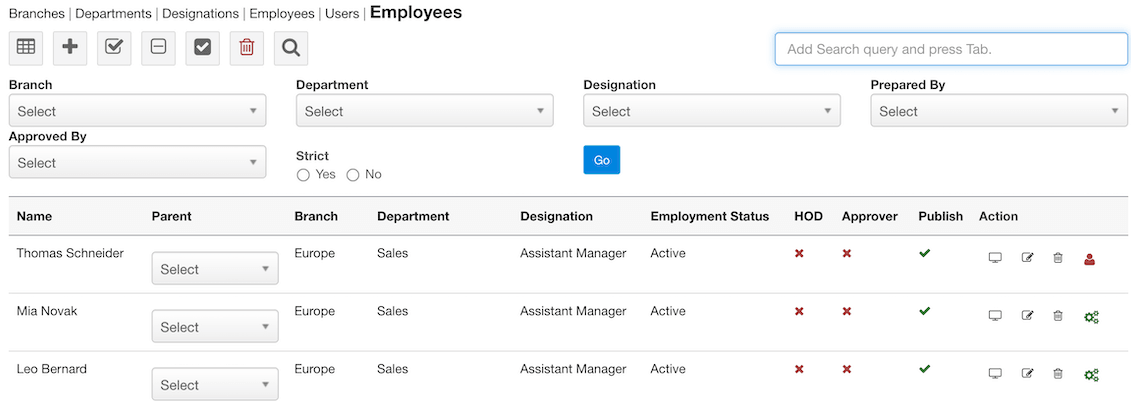
Task: Open the Prepared By dropdown
Action: pos(999,111)
